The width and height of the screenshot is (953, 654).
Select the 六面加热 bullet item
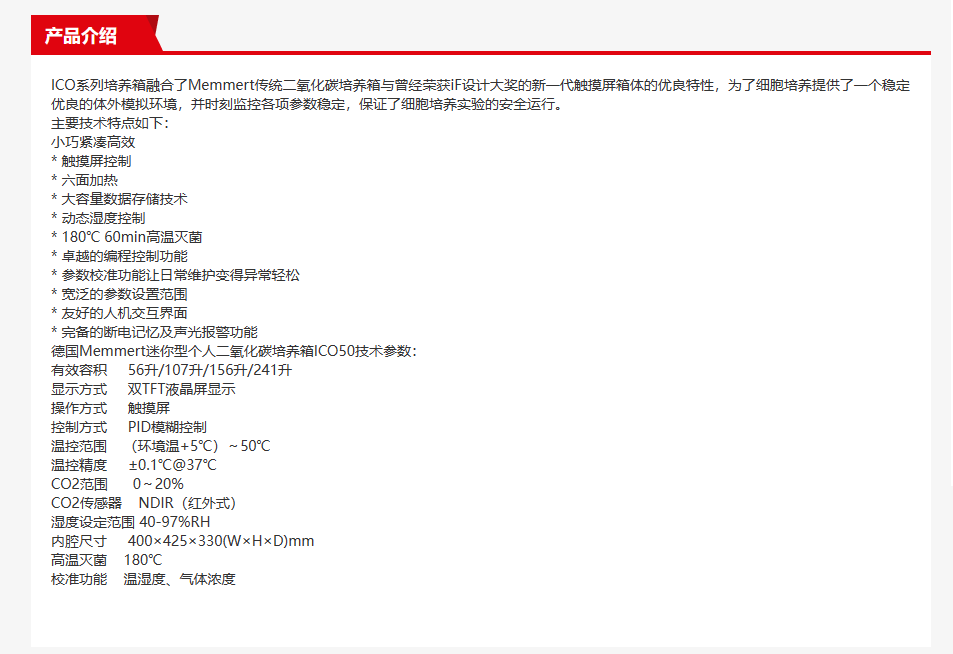84,180
